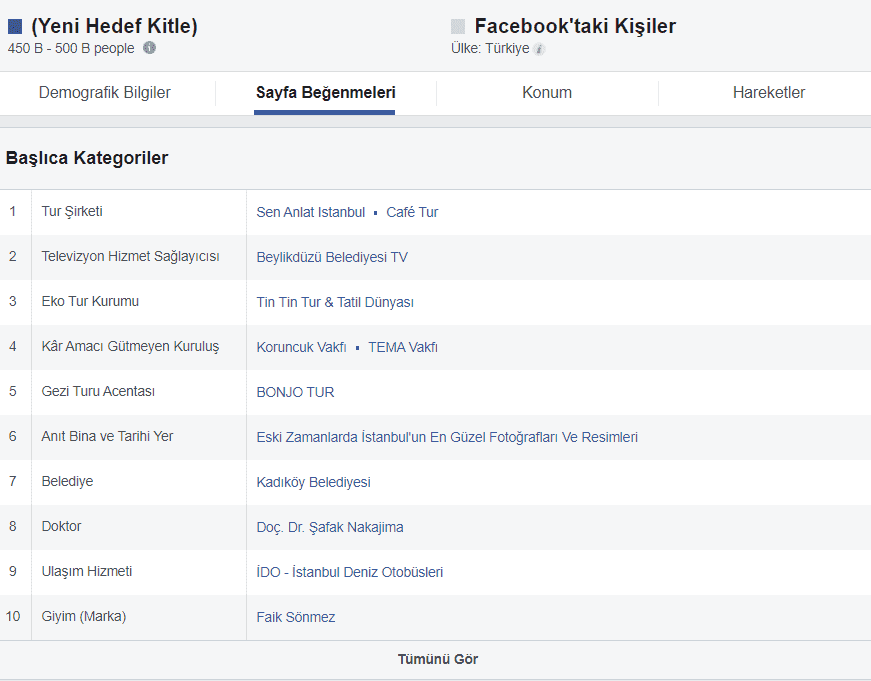Click the Faik Sönmez link under Giyim (Marka)

tap(296, 617)
